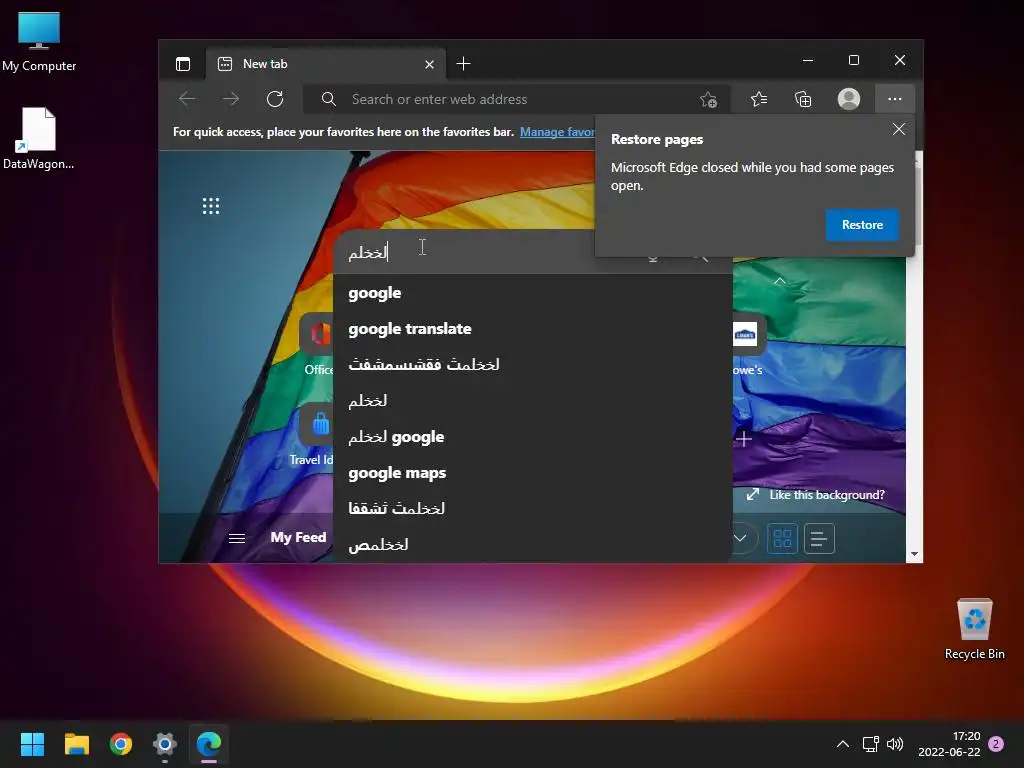Select the DataWagon desktop shortcut

(39, 138)
